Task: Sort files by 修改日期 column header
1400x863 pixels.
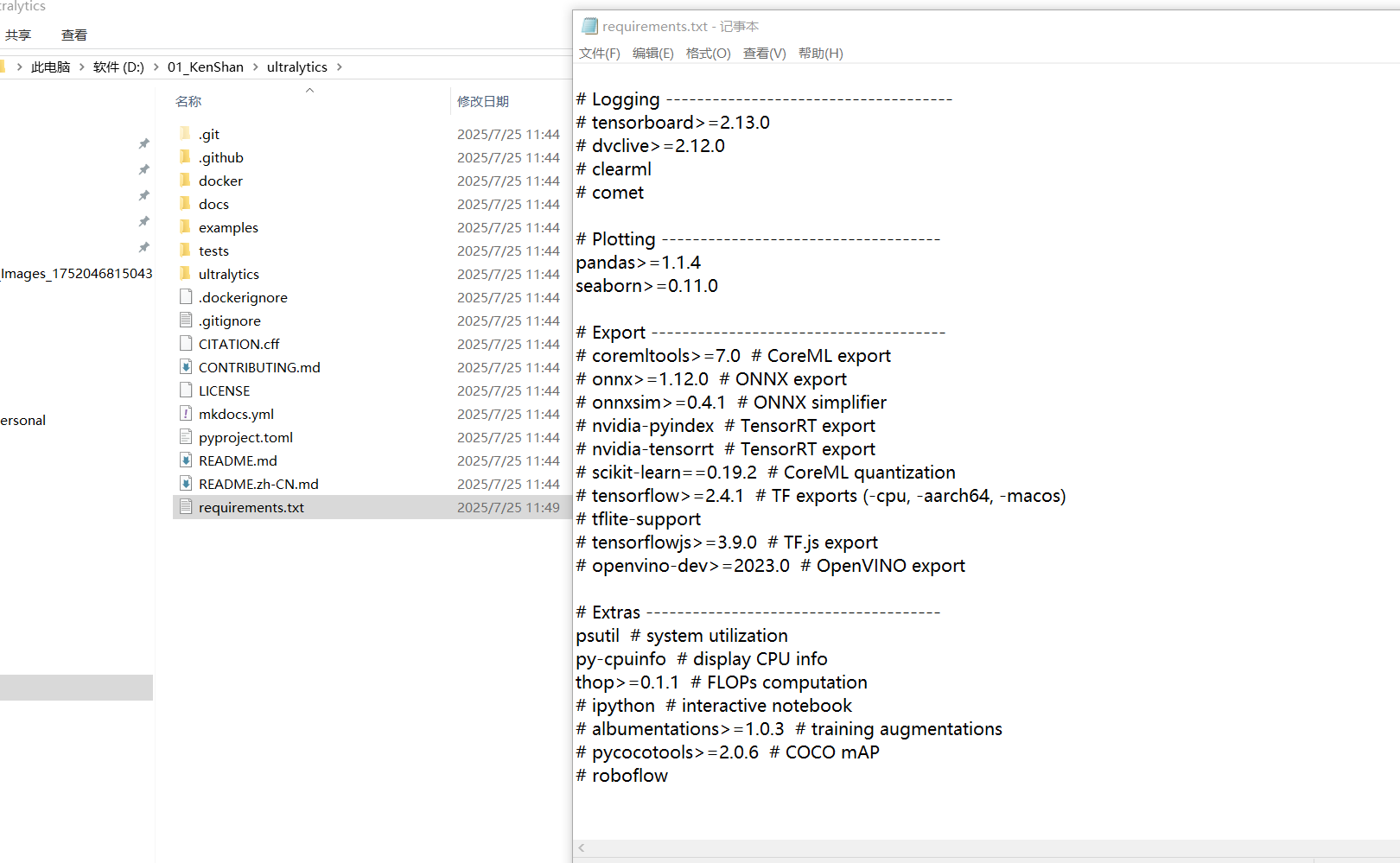Action: pos(483,102)
